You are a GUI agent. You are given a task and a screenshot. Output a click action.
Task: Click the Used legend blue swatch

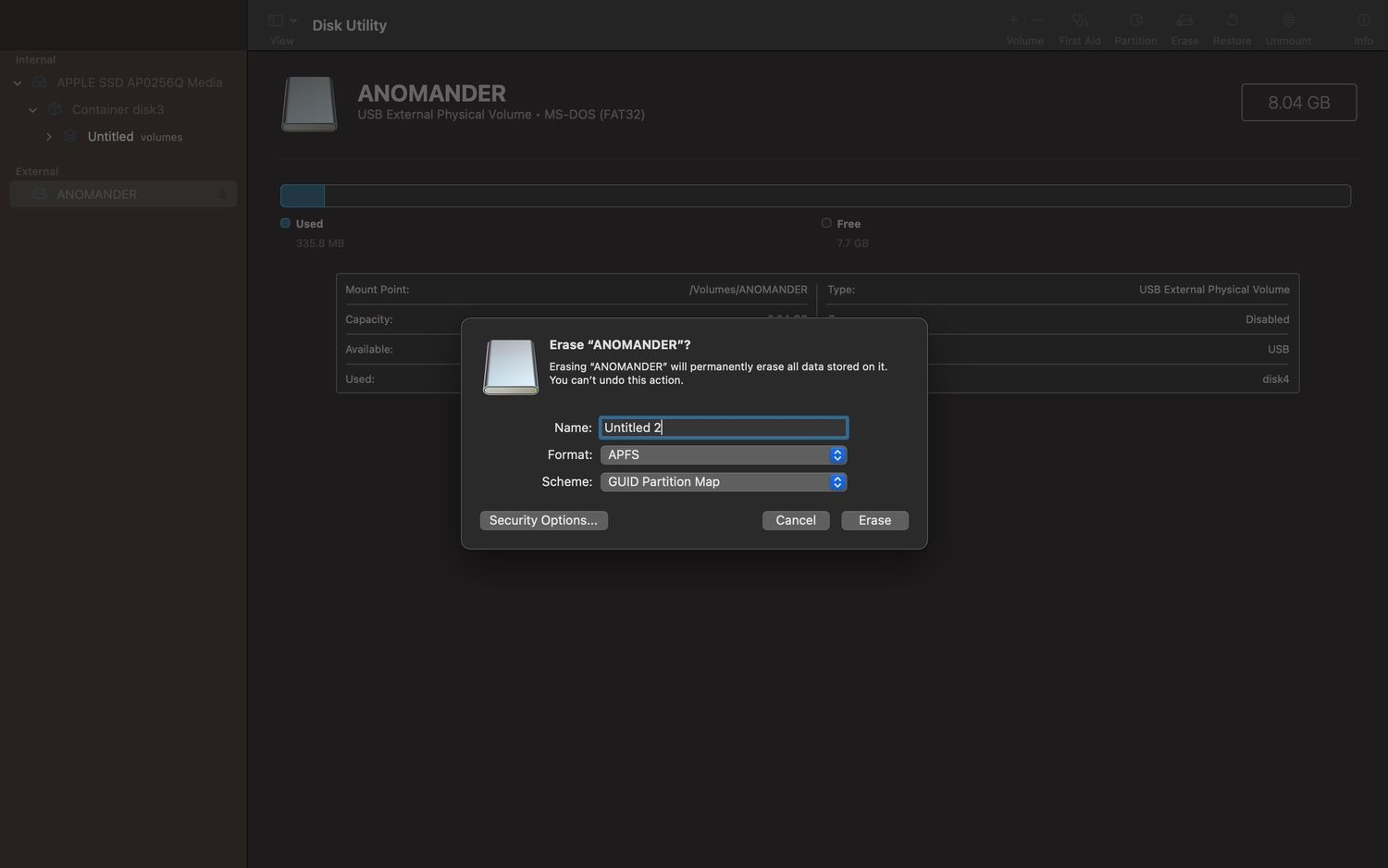[x=285, y=223]
